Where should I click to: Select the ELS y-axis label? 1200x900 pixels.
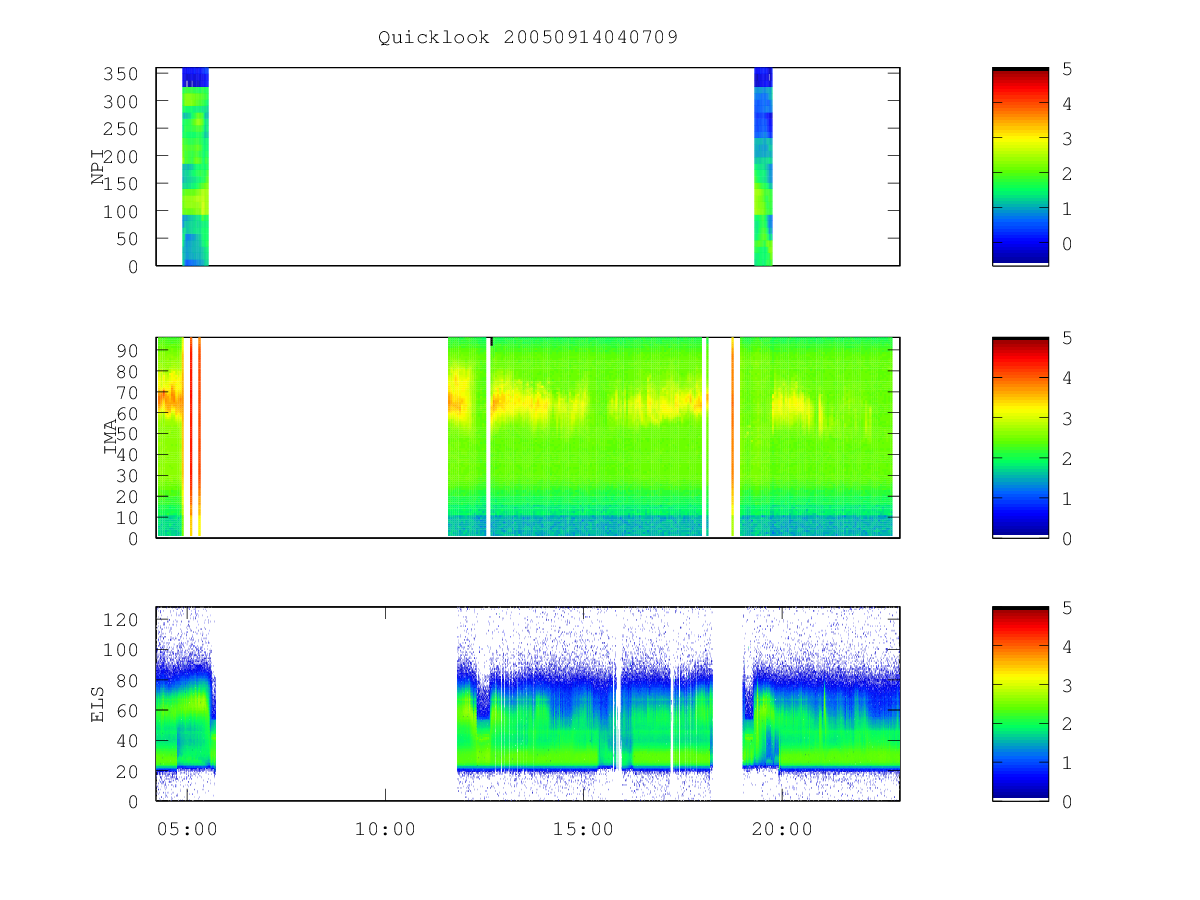99,704
